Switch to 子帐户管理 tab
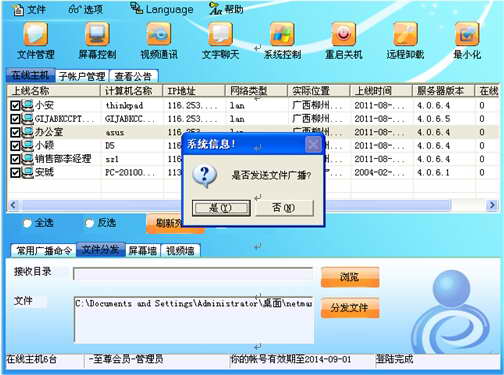 tap(82, 76)
